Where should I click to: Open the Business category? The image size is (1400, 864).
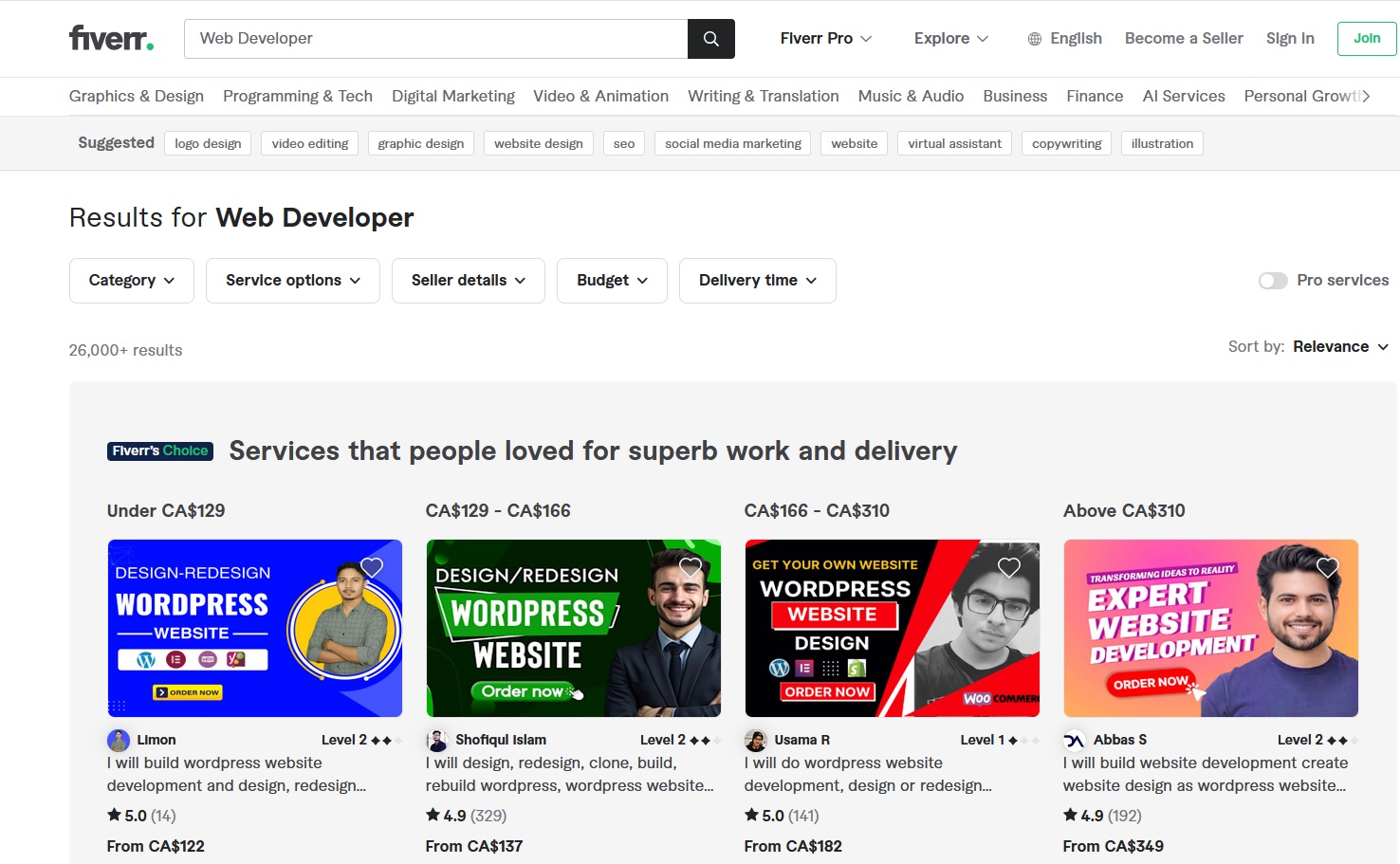(x=1015, y=96)
